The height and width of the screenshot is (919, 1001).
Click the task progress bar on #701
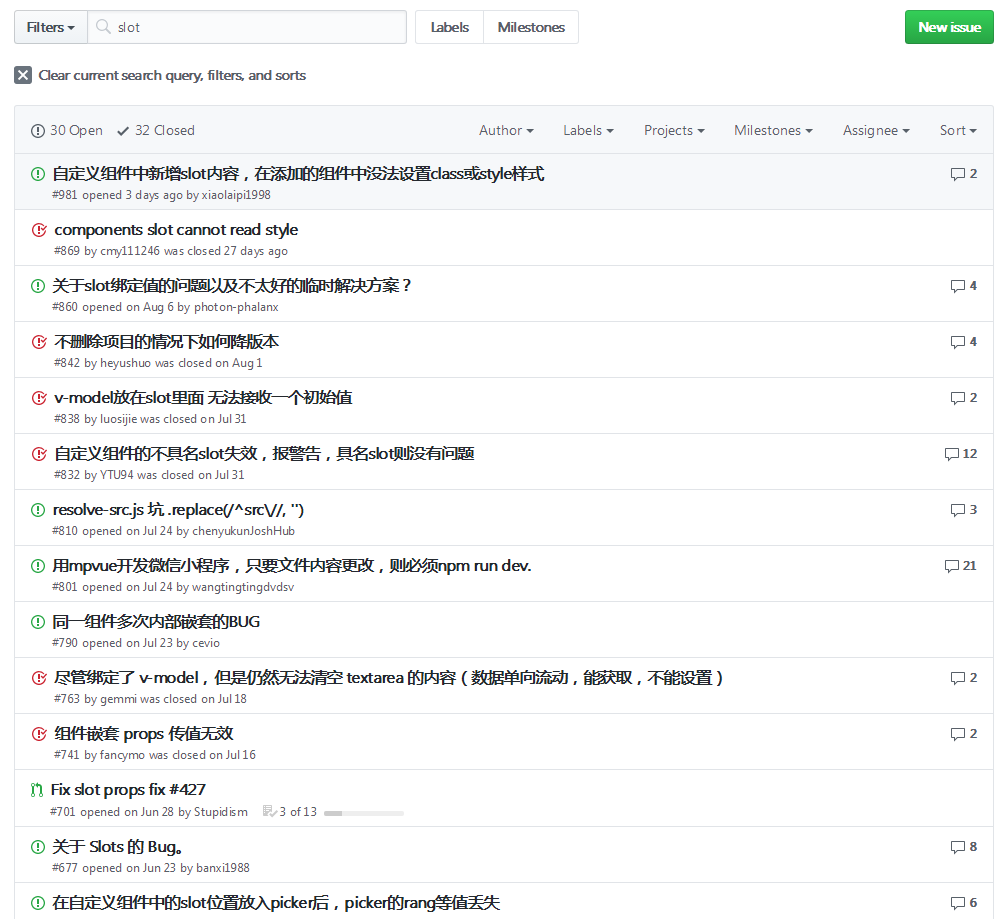(364, 813)
